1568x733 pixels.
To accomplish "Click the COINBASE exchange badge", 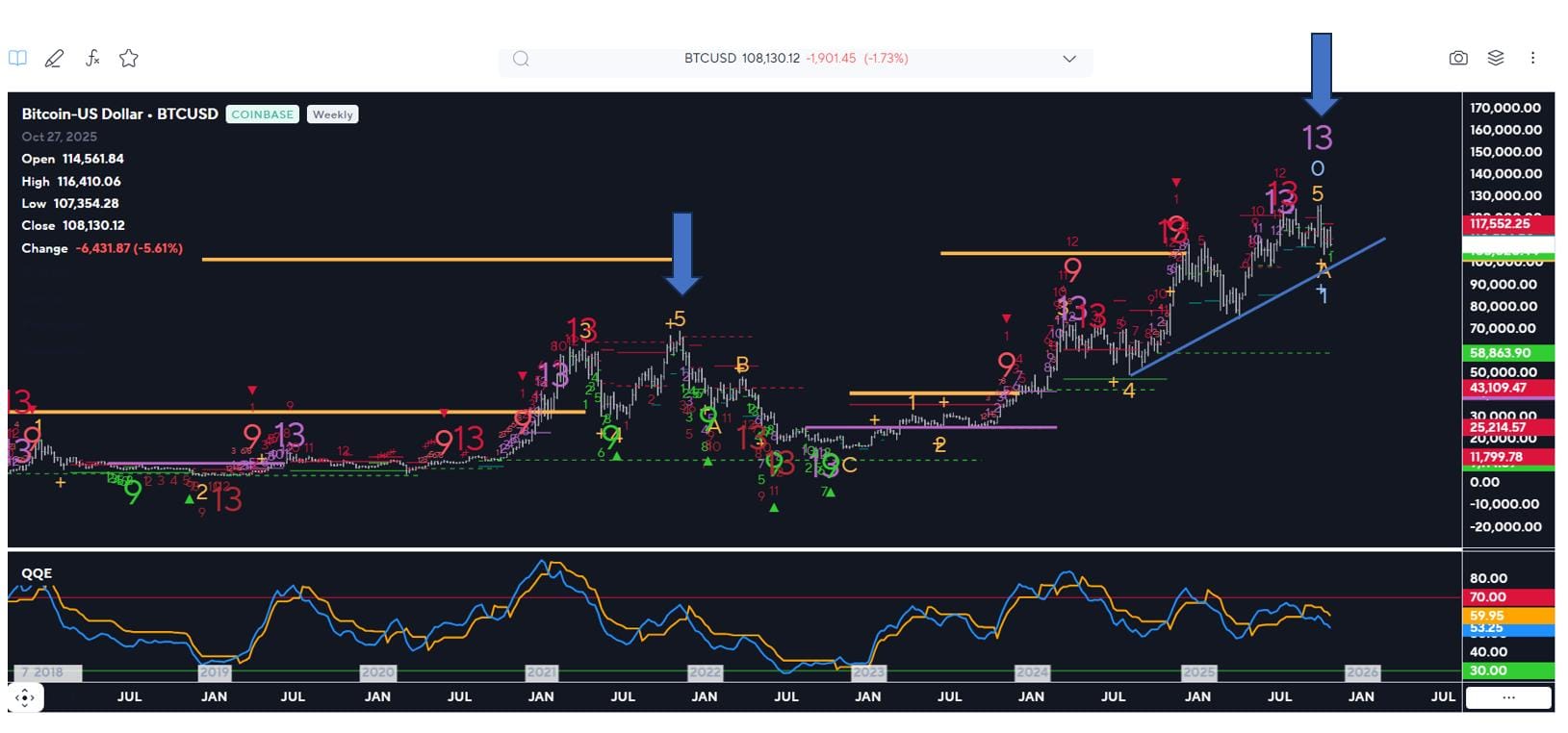I will point(262,114).
